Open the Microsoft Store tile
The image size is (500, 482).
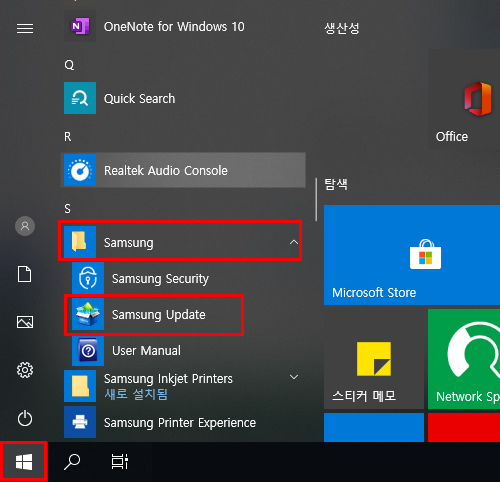[x=412, y=255]
